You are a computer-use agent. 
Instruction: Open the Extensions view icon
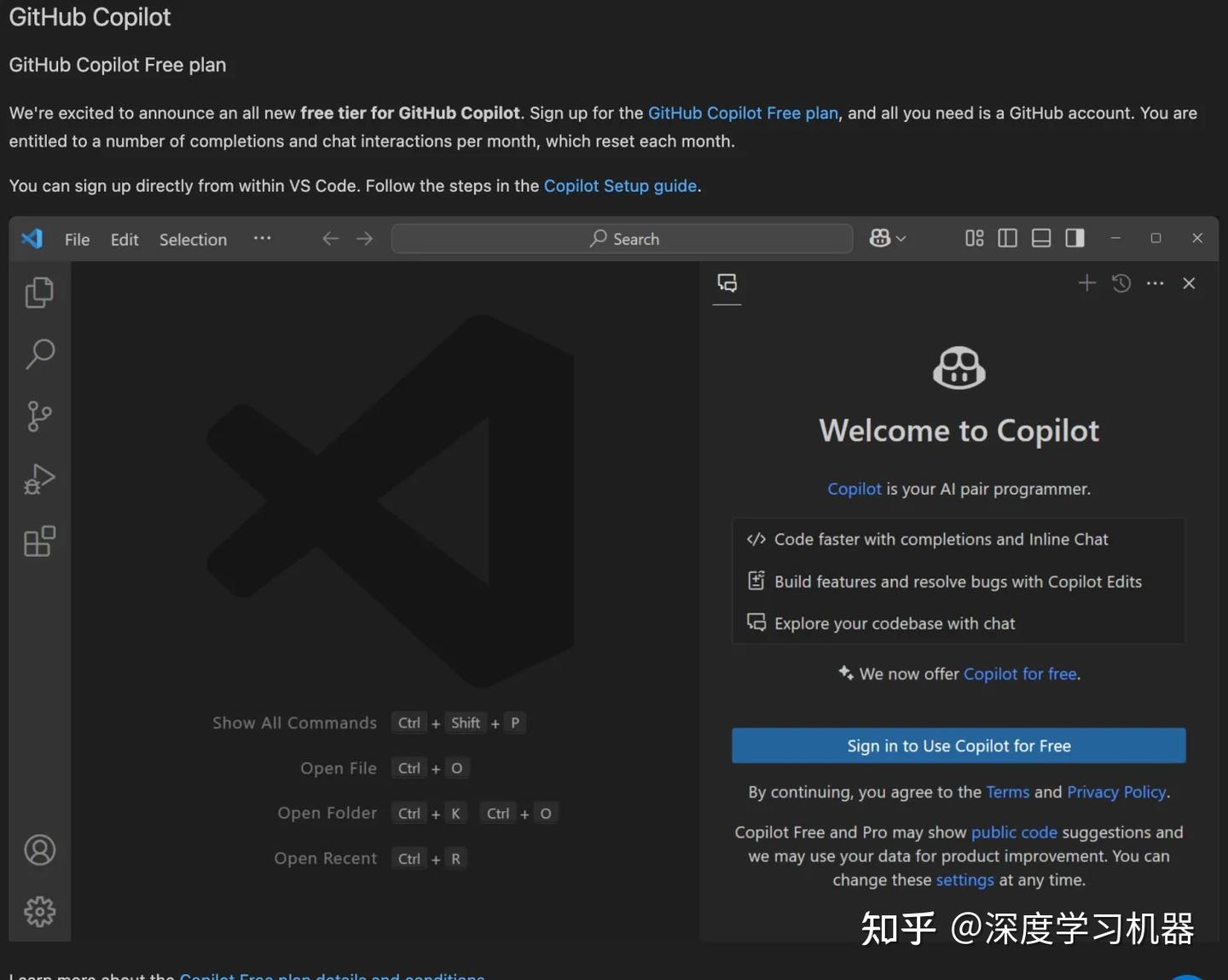point(39,541)
